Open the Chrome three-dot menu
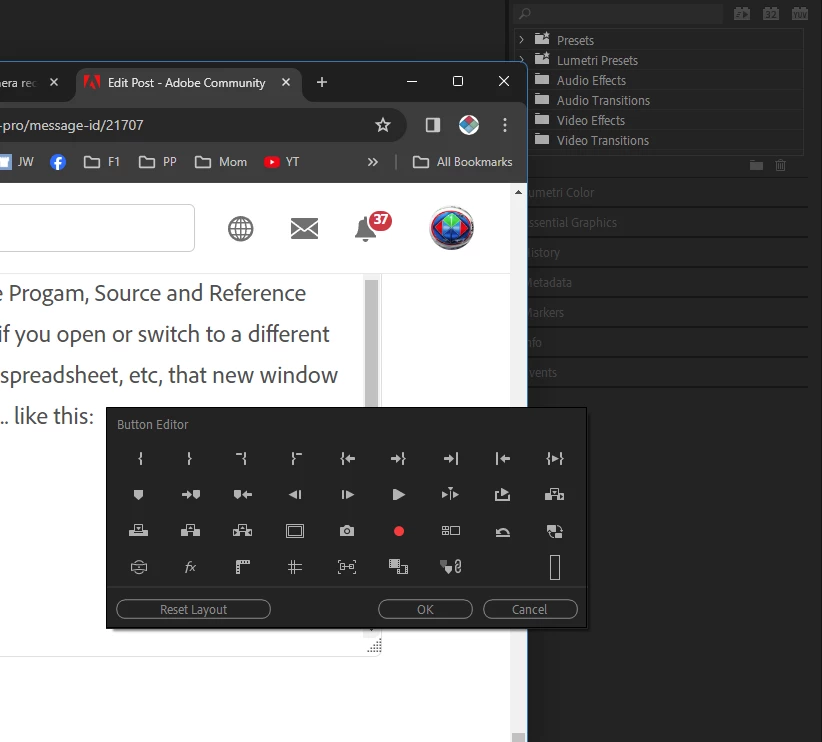 (x=505, y=125)
